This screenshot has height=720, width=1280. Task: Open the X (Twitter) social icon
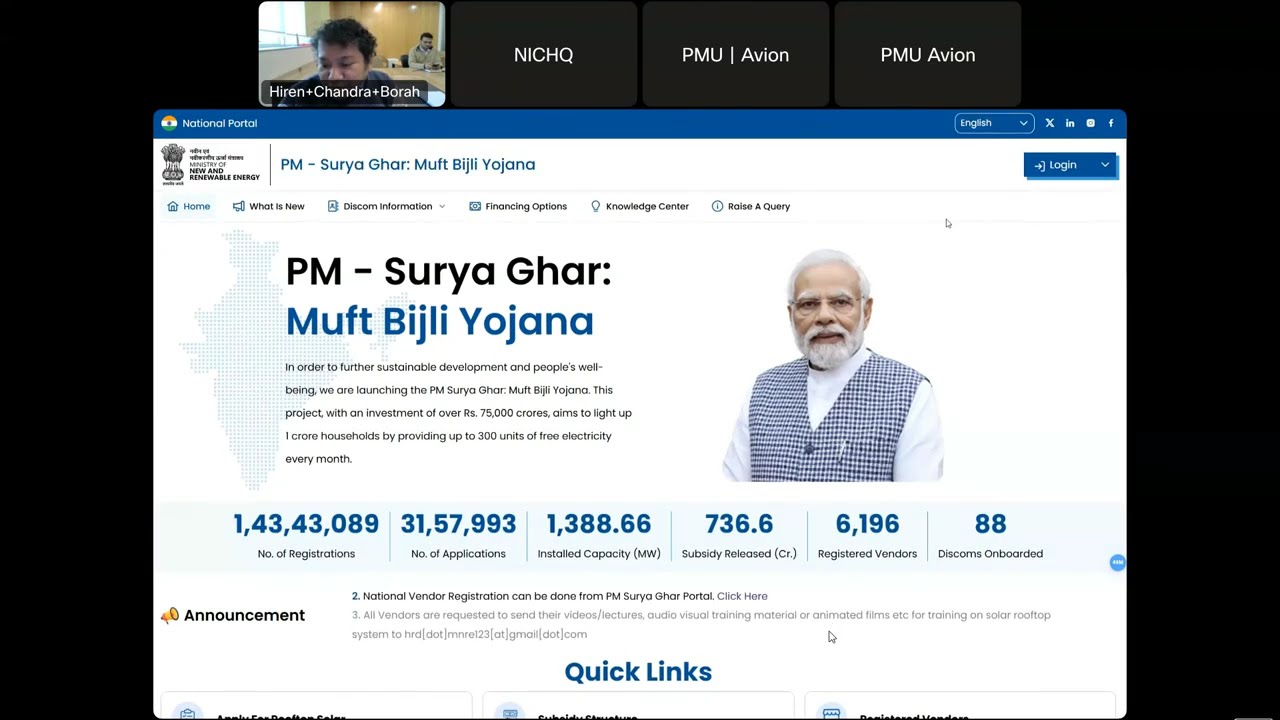pos(1049,123)
